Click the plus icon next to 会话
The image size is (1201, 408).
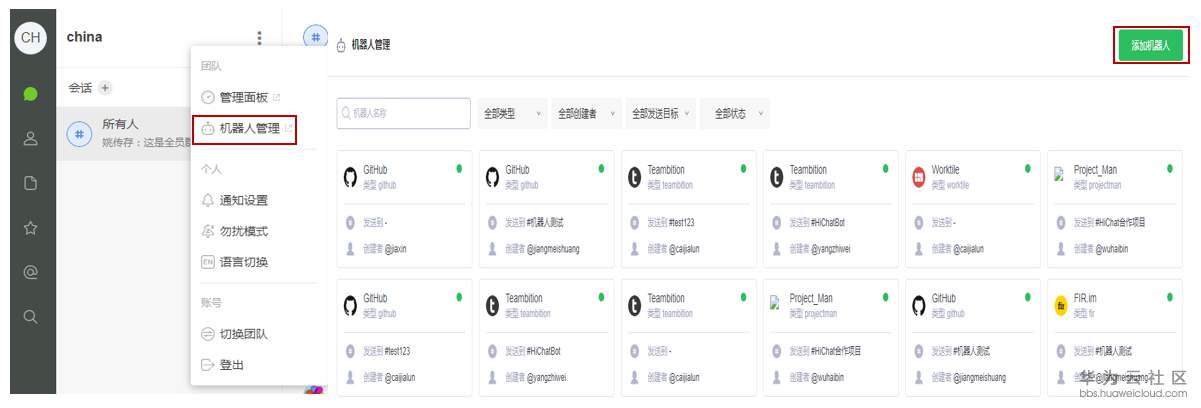coord(105,88)
